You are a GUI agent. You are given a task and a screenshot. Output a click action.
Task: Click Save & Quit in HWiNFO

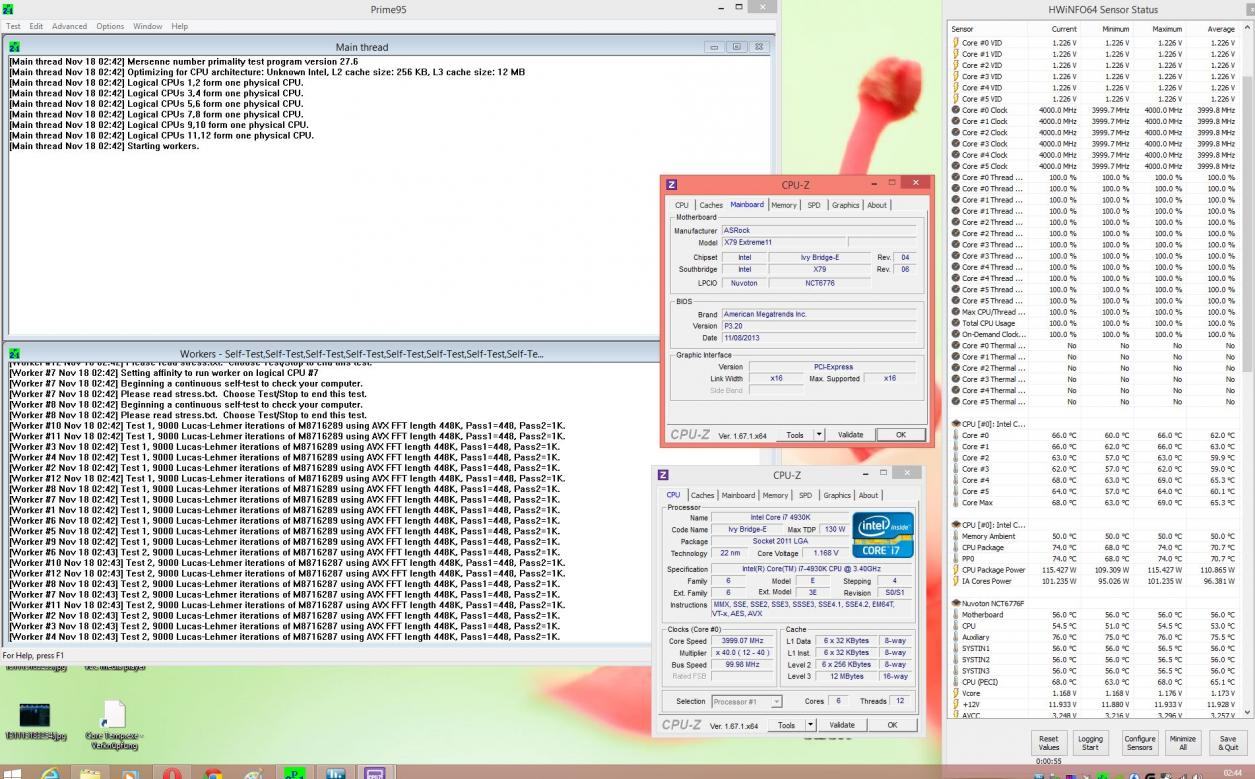pos(1228,742)
